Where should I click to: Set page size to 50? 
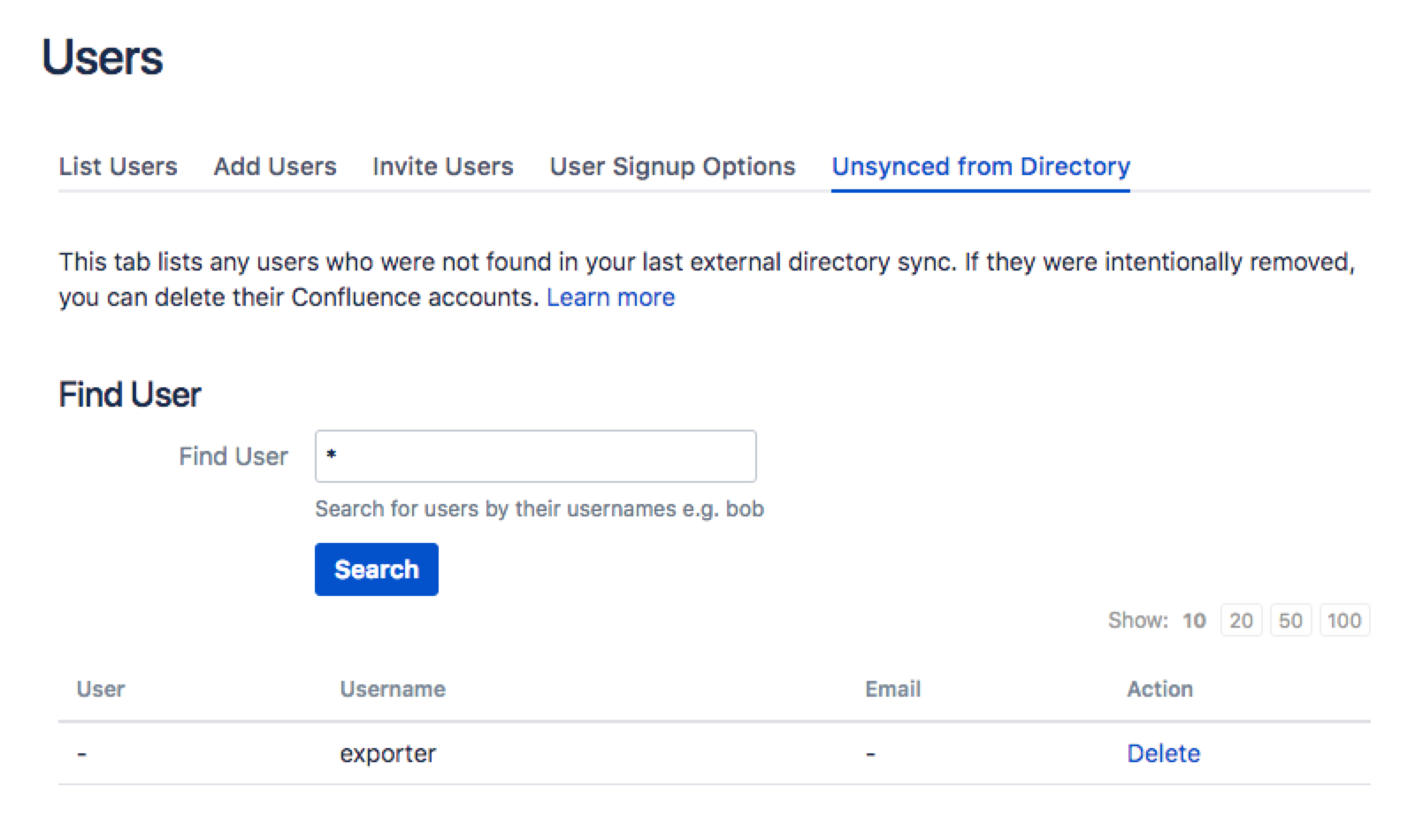pyautogui.click(x=1290, y=621)
